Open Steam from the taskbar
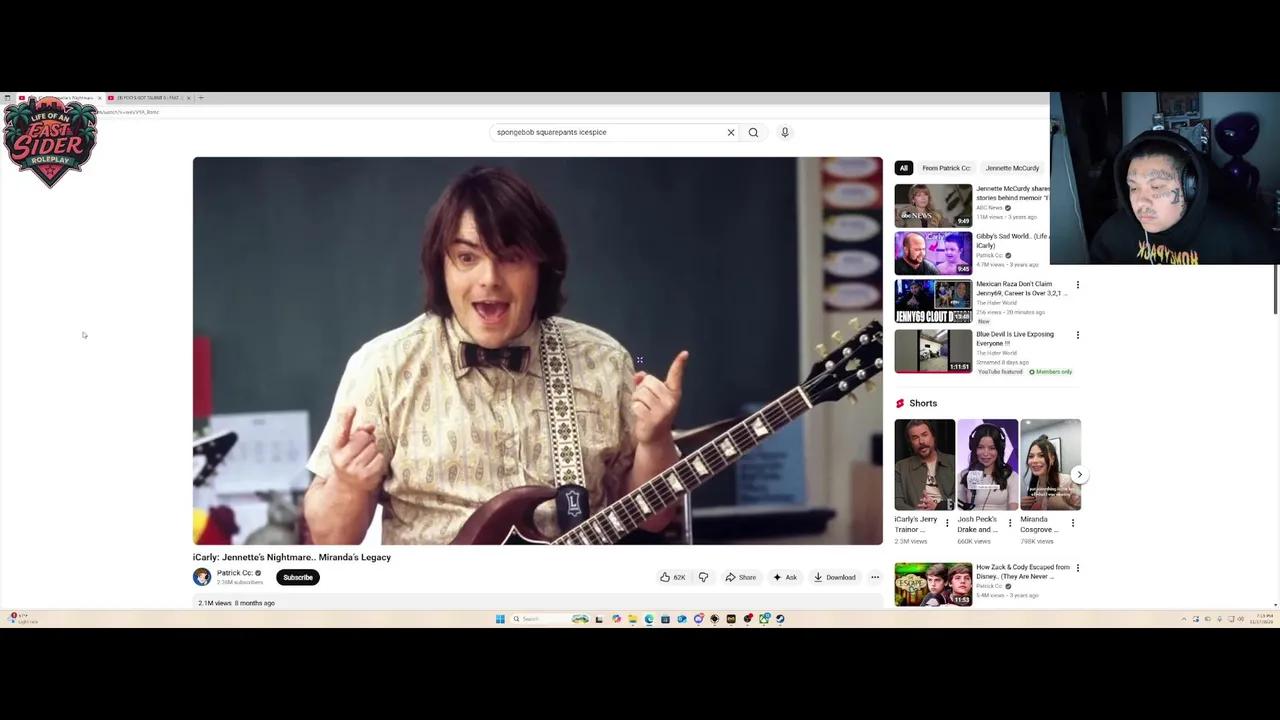The image size is (1280, 720). point(780,619)
